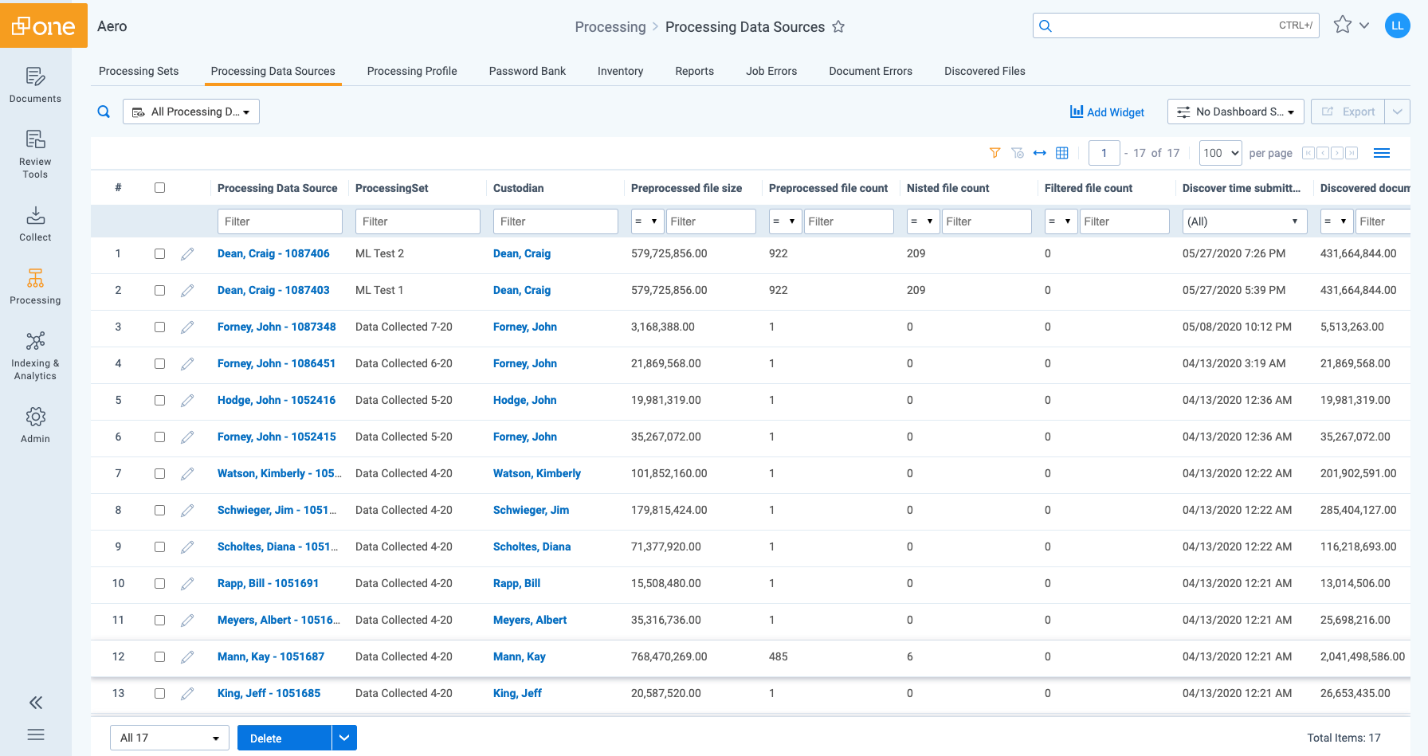This screenshot has width=1428, height=756.
Task: Tick the checkbox for row 5
Action: point(160,400)
